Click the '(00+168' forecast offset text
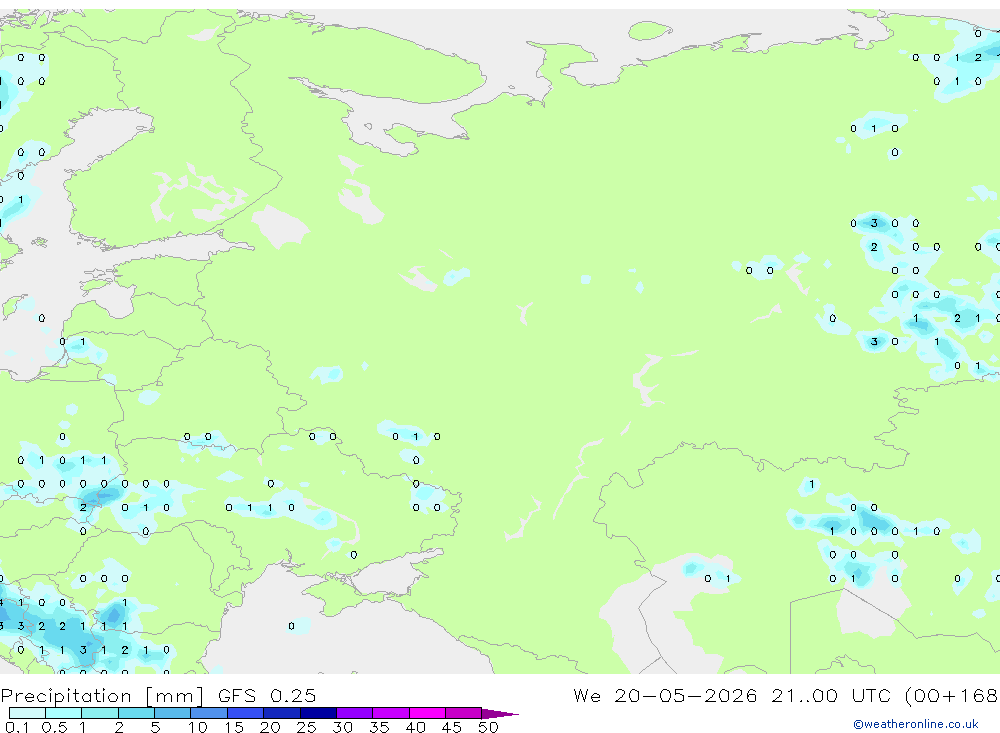Screen dimensions: 1000x733 (x=951, y=696)
